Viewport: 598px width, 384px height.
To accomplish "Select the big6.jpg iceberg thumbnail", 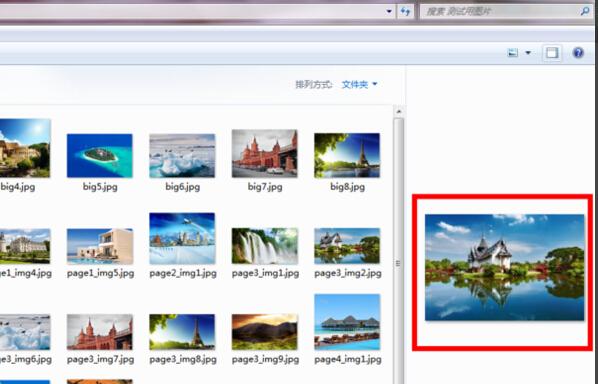I will click(182, 156).
